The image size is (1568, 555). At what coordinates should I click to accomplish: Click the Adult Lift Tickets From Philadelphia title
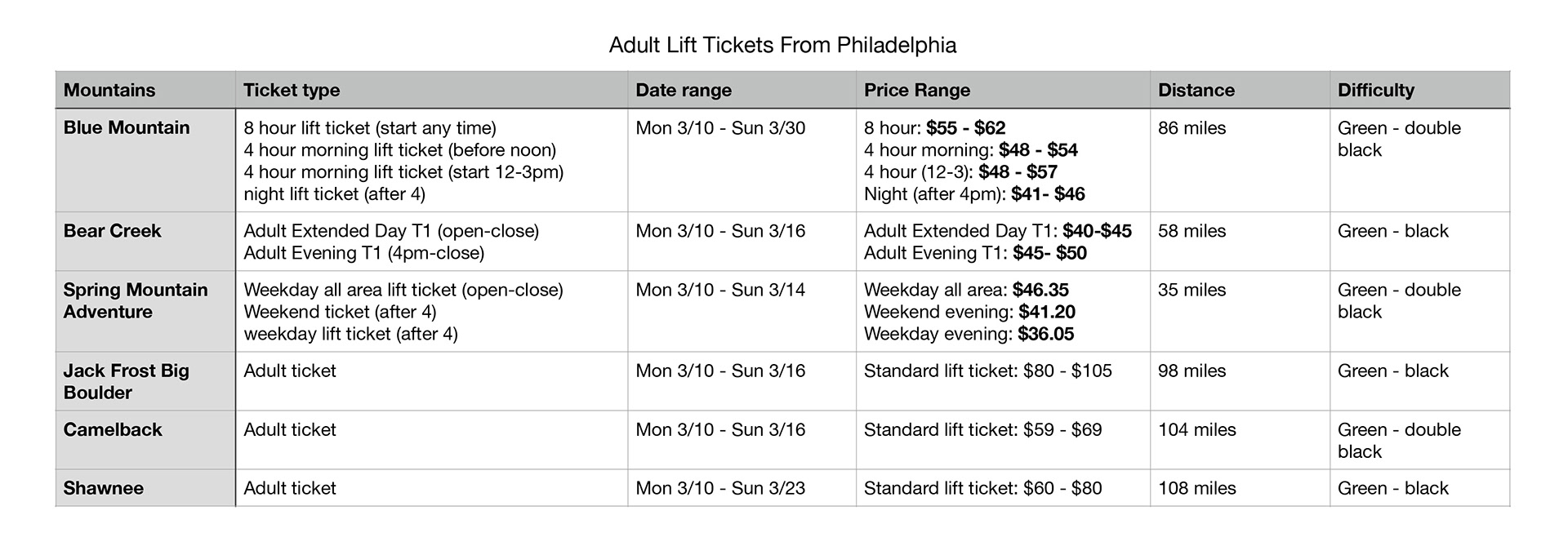pos(782,44)
